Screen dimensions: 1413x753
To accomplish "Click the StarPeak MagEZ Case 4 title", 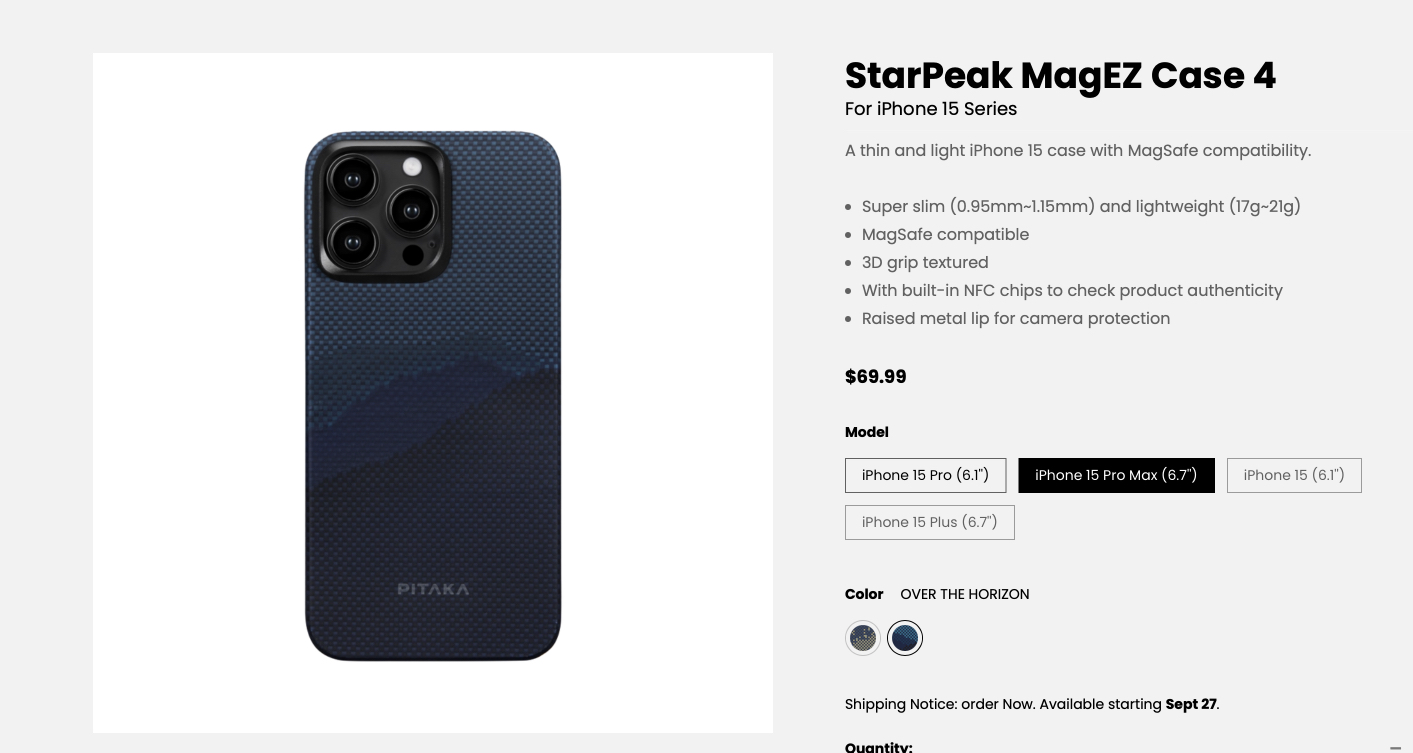I will tap(1060, 76).
